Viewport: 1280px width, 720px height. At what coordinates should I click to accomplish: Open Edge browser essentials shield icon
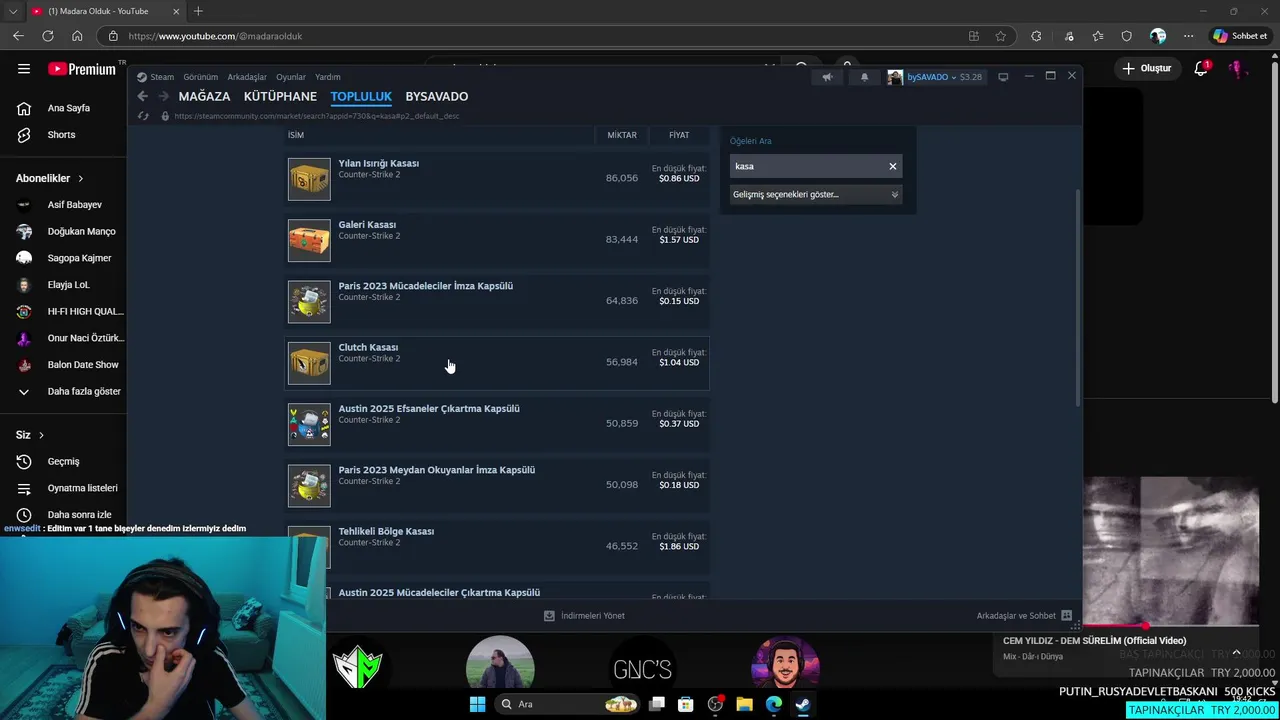(x=1127, y=36)
